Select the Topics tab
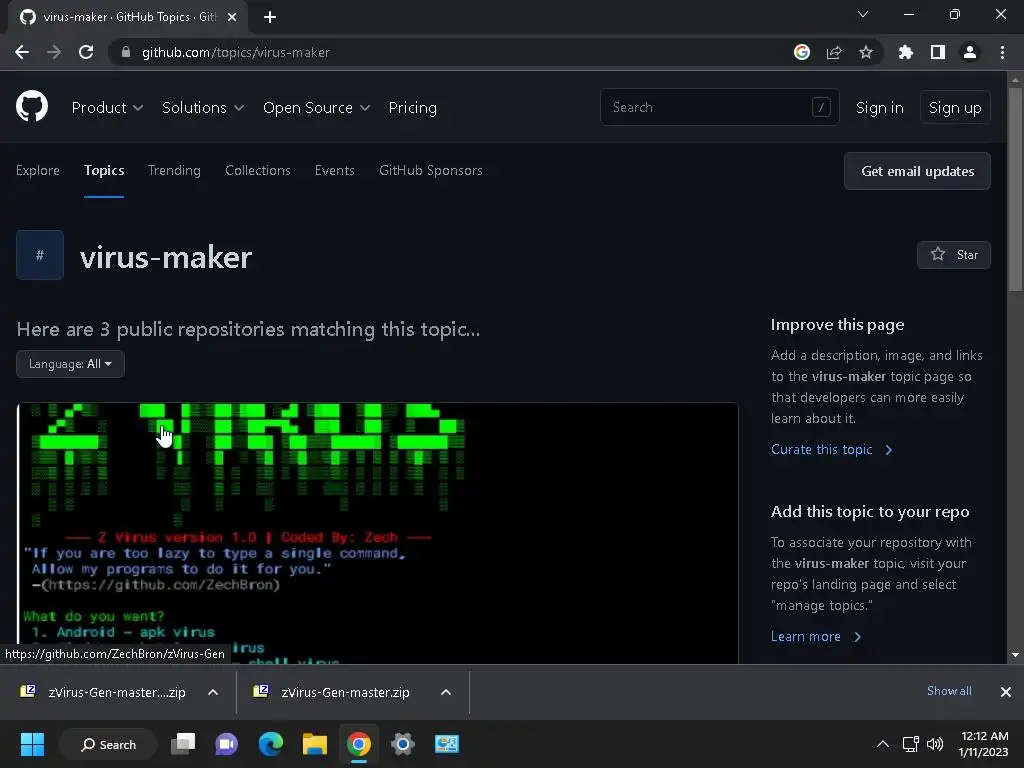Image resolution: width=1024 pixels, height=768 pixels. click(x=104, y=170)
